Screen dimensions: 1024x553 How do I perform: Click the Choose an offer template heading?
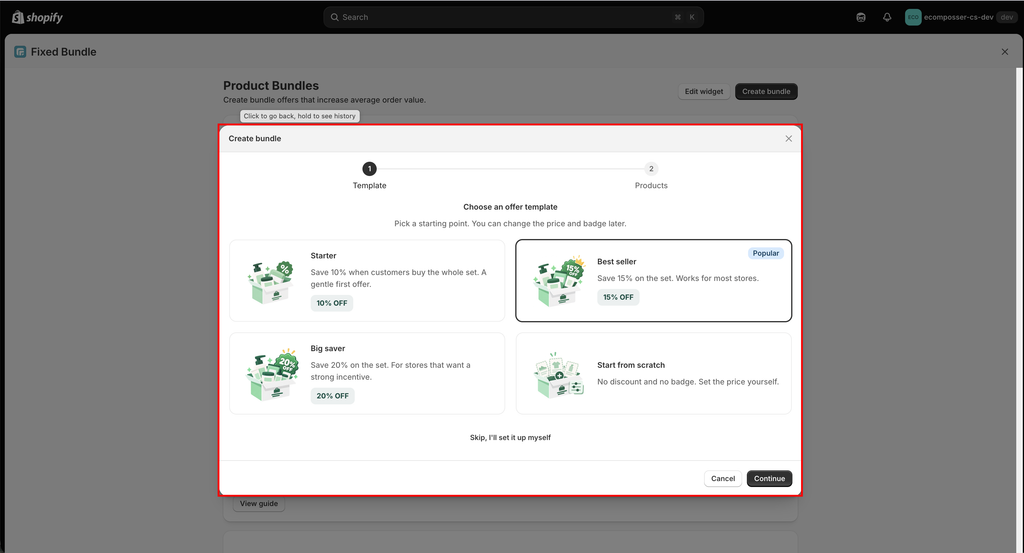(x=510, y=207)
